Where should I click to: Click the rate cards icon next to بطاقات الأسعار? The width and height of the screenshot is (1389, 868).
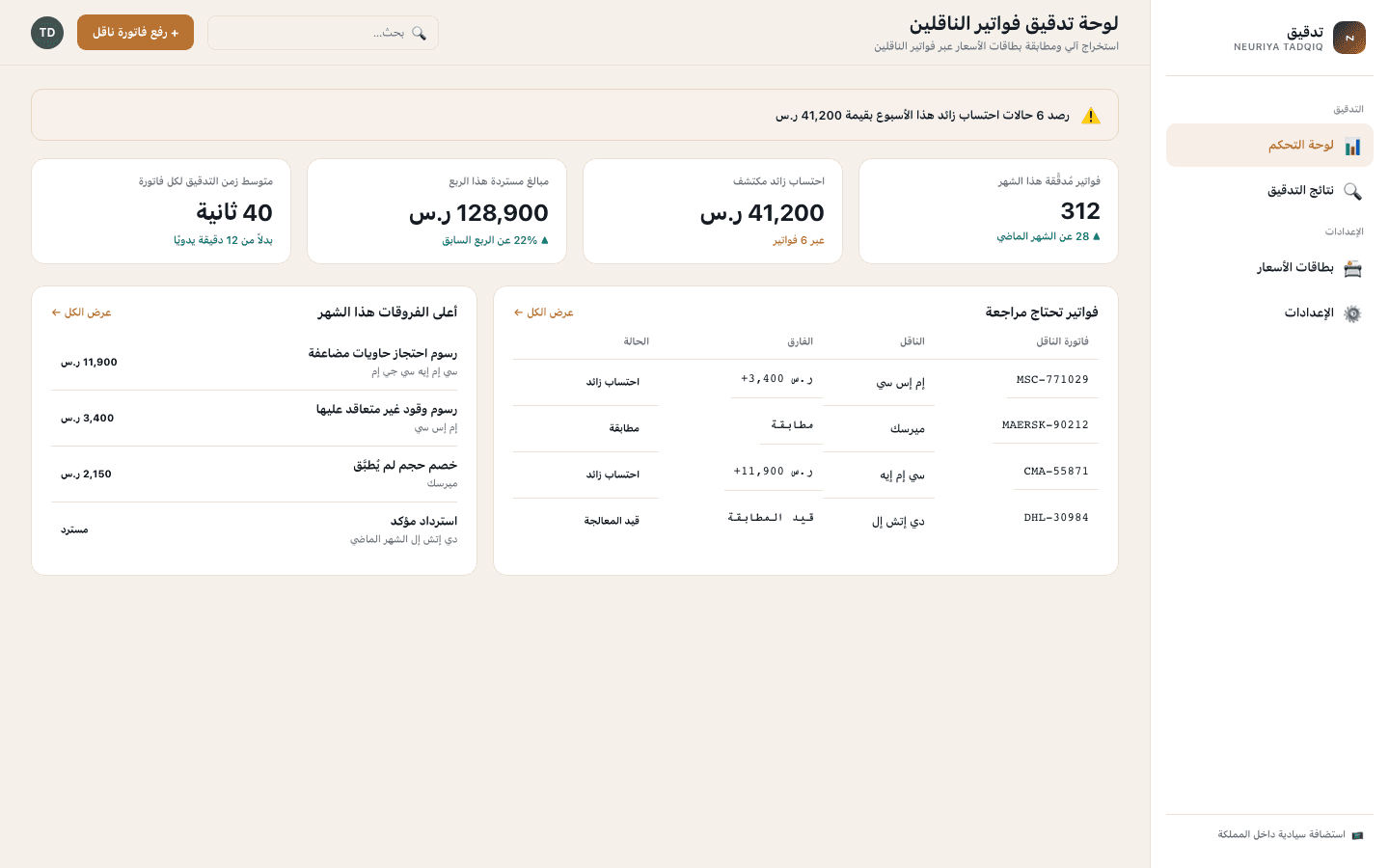pyautogui.click(x=1352, y=268)
